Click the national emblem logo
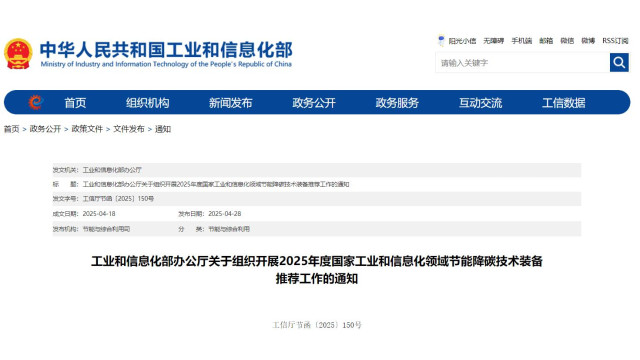640x360 pixels. click(18, 54)
